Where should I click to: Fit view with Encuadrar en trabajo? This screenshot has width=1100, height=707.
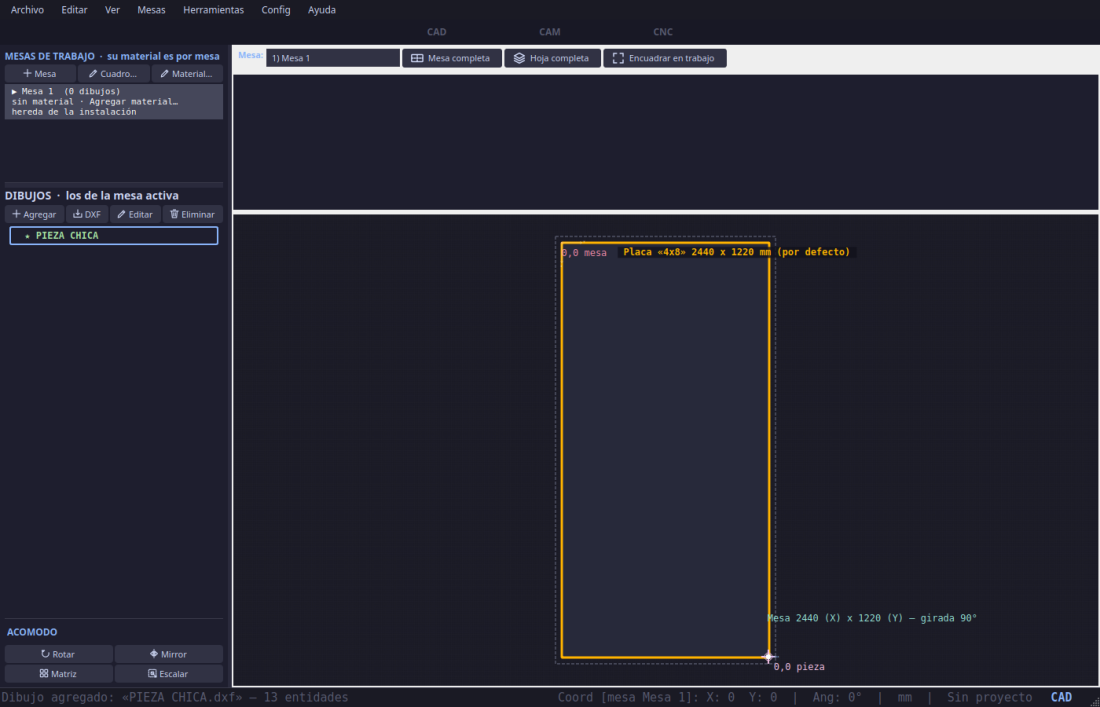click(x=664, y=58)
